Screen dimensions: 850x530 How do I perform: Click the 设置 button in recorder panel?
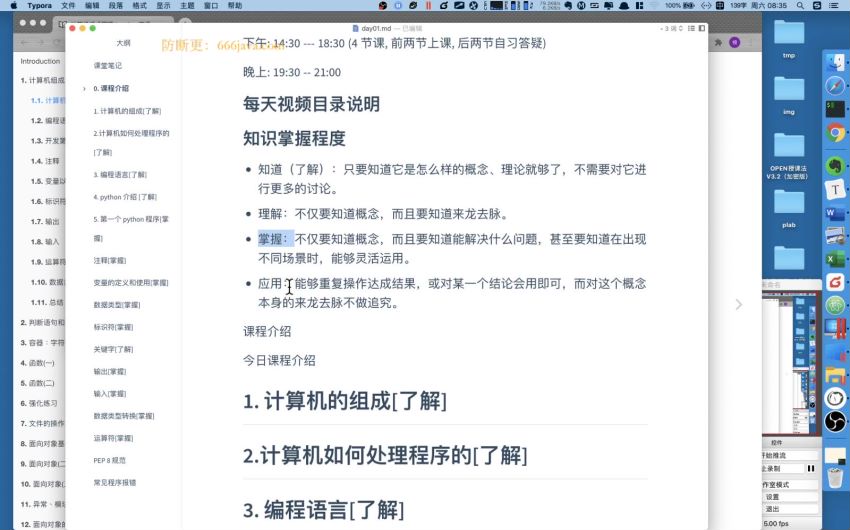coord(773,496)
